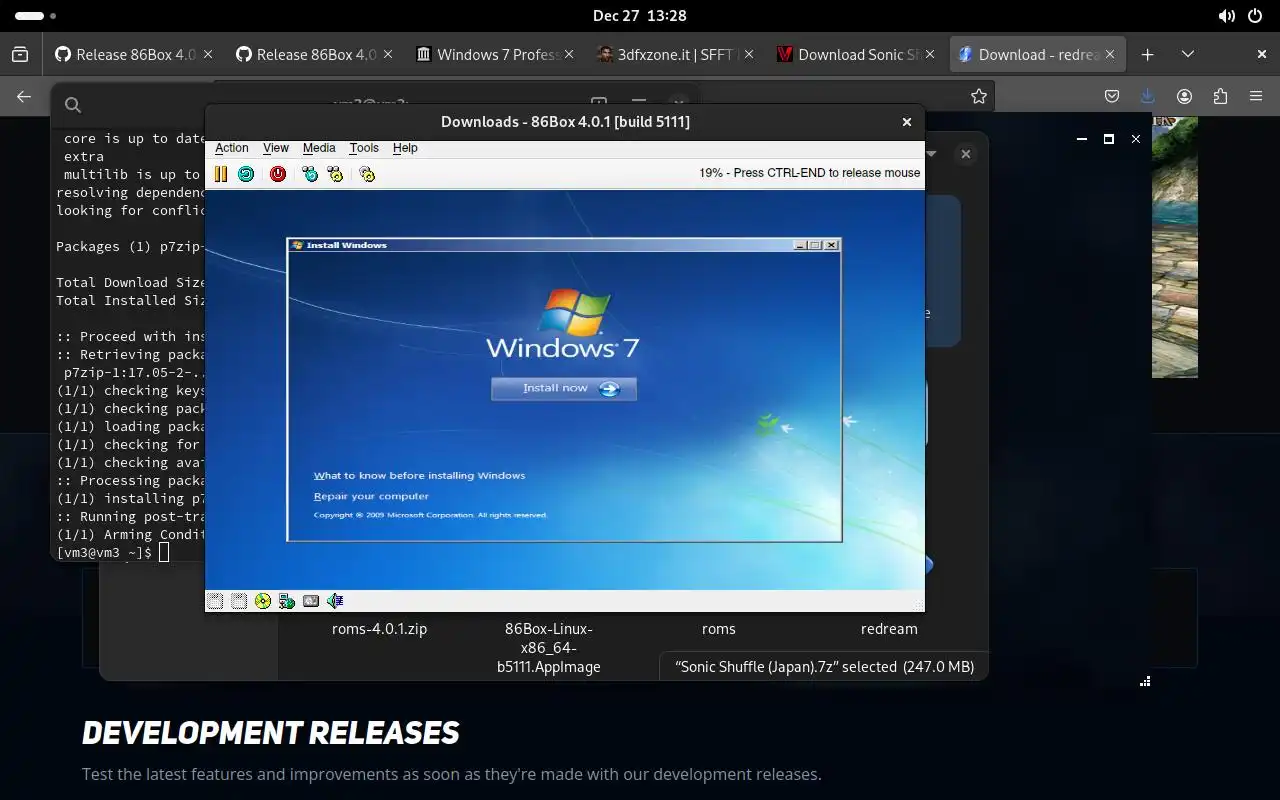Open the browser hamburger menu

(x=1256, y=96)
